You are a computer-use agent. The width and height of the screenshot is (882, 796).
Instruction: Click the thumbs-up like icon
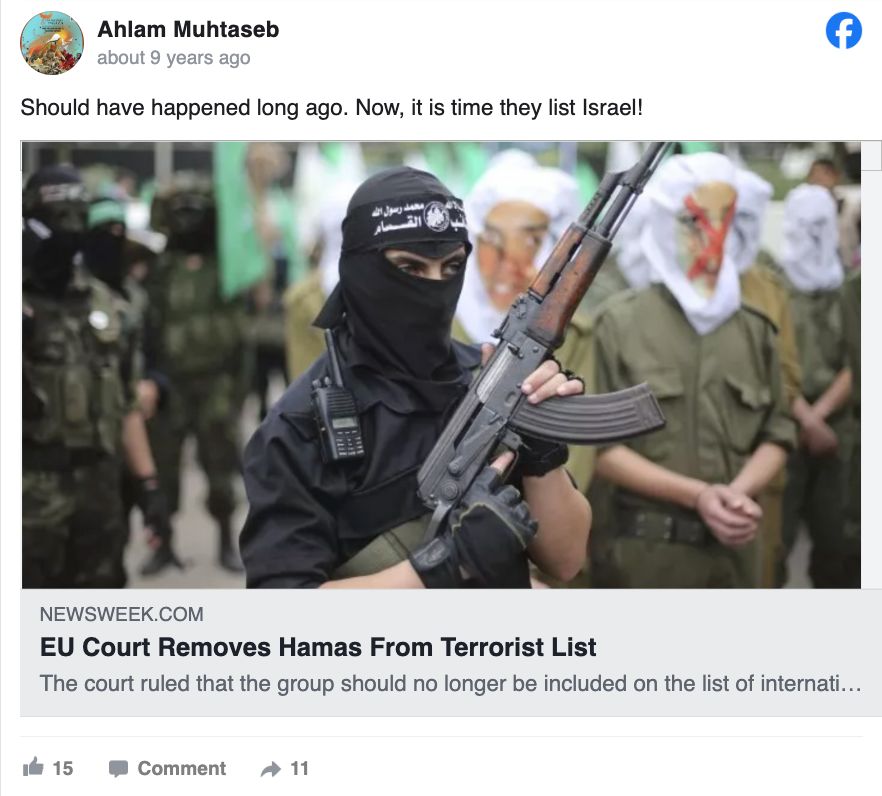click(33, 767)
